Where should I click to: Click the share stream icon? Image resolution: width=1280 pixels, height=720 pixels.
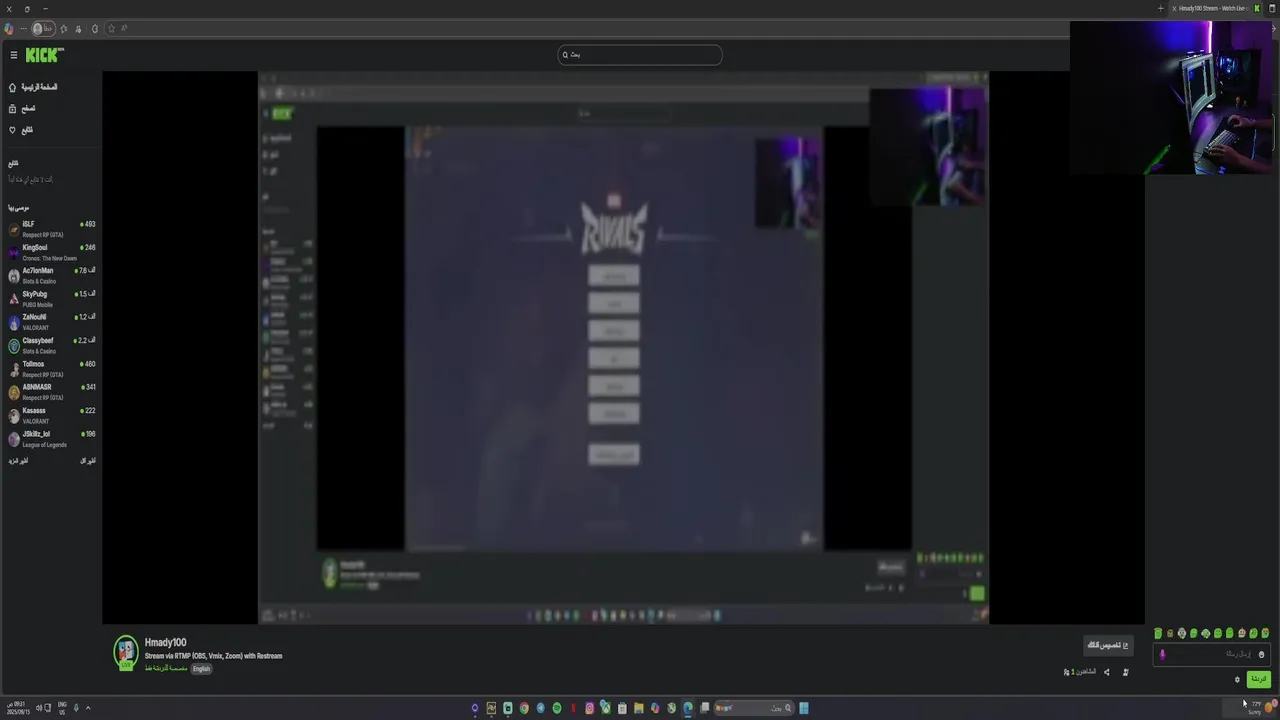1107,672
